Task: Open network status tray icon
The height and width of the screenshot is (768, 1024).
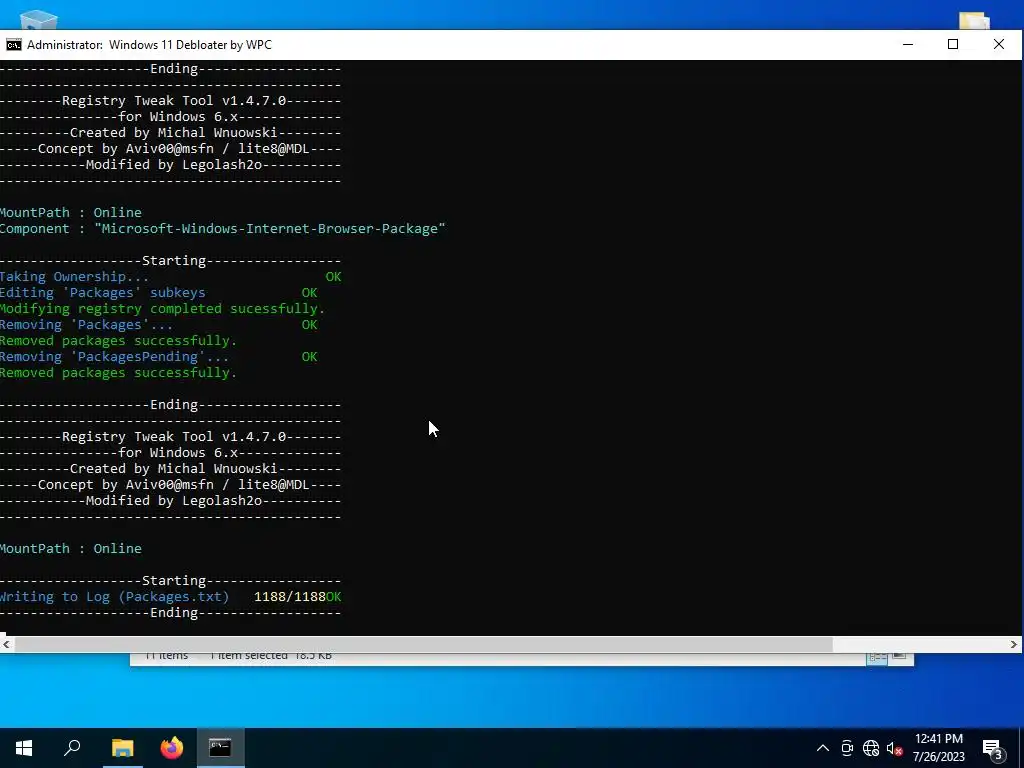Action: 871,748
